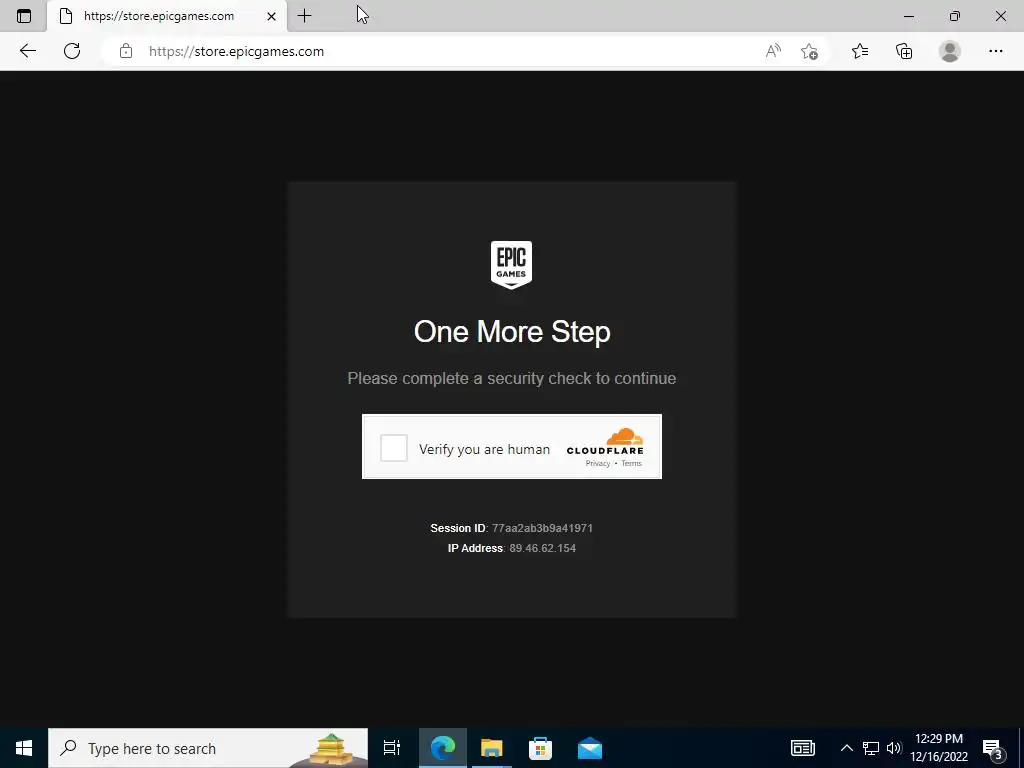Open the Favorites list
The width and height of the screenshot is (1024, 768).
click(860, 51)
